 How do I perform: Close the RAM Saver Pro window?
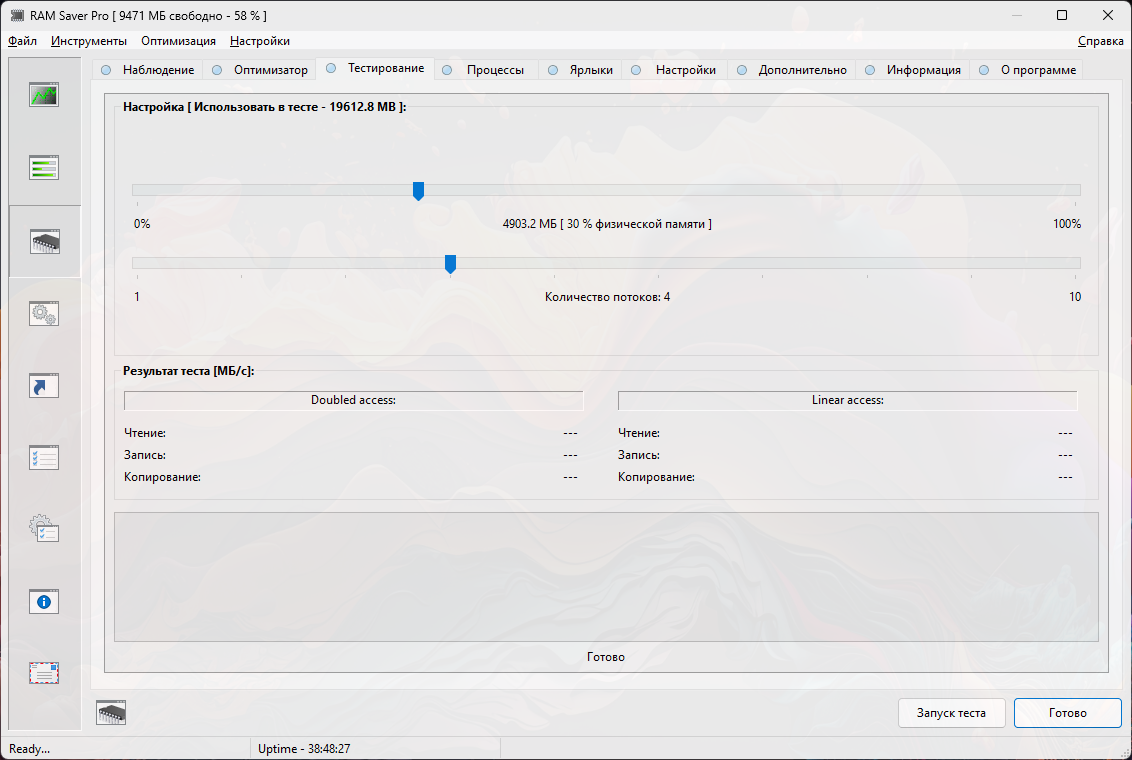[1108, 15]
